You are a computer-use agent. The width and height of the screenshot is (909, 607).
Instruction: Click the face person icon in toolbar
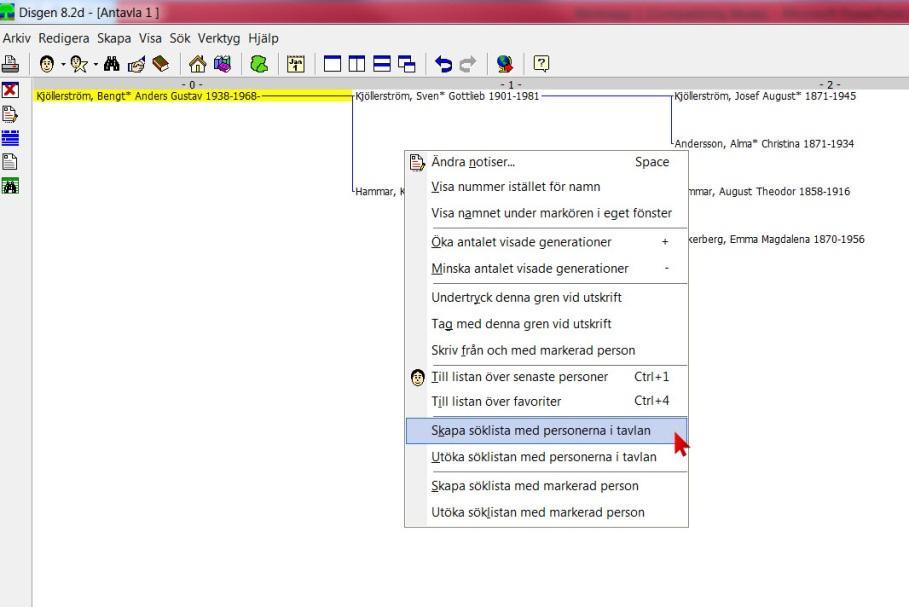coord(47,64)
